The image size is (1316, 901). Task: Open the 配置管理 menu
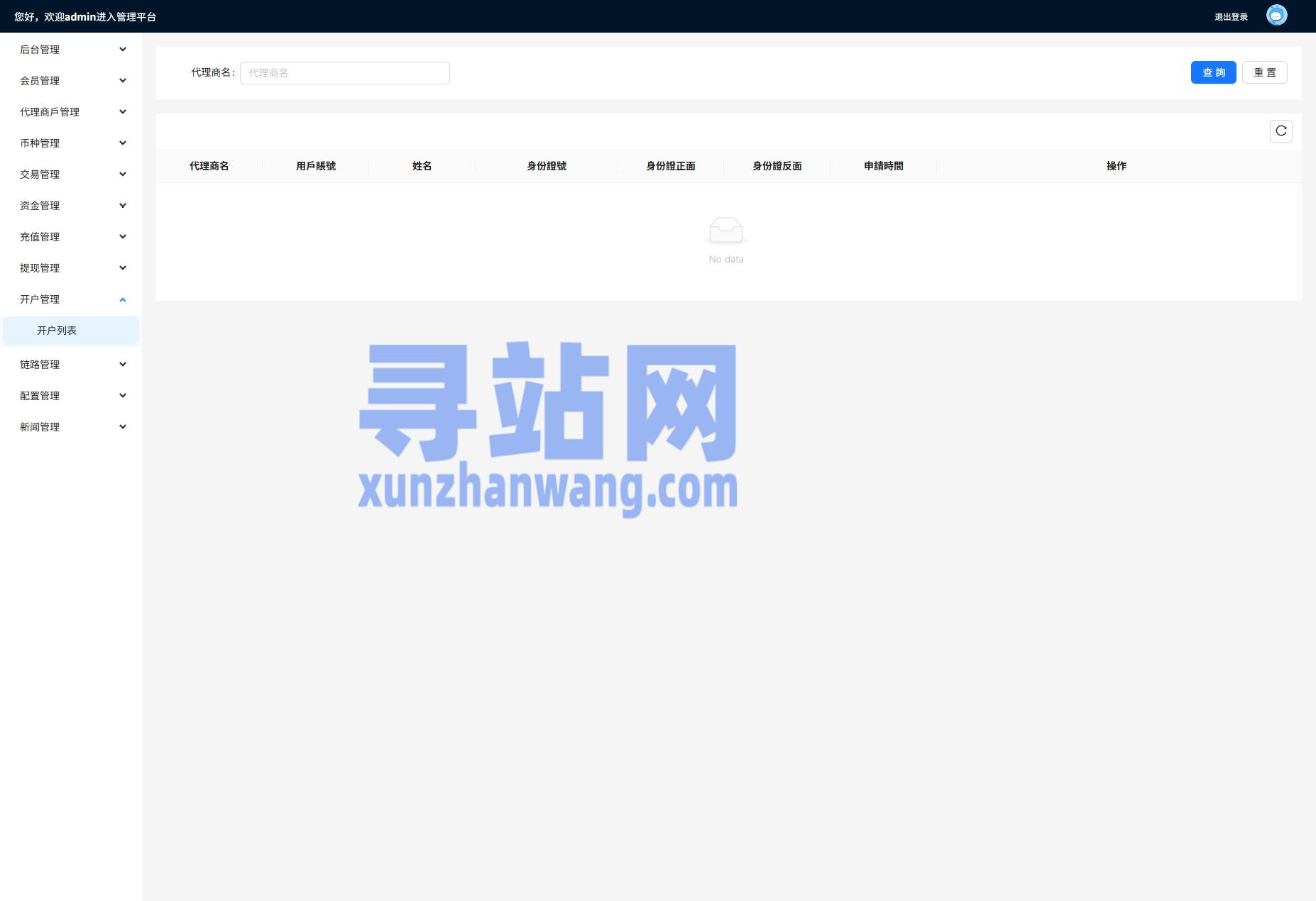71,396
